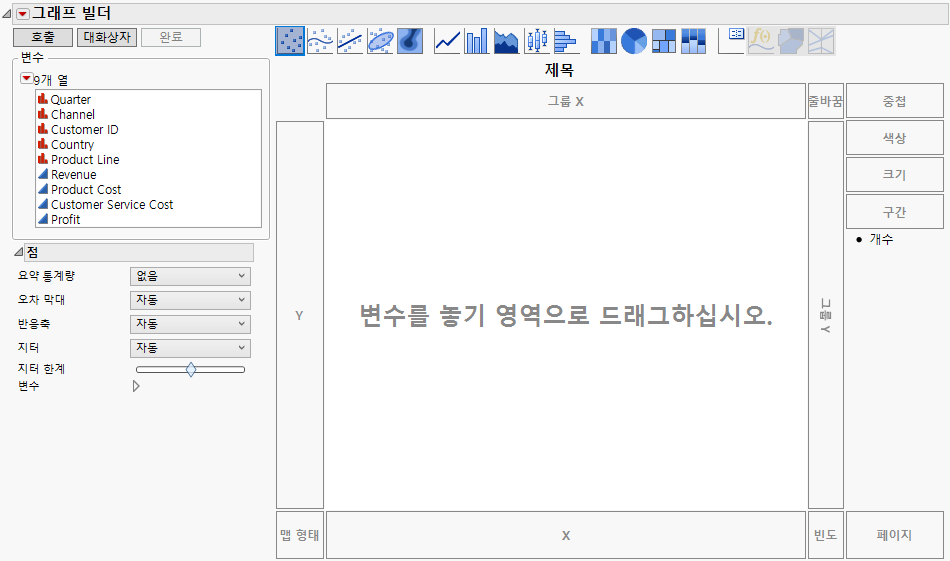Open the red triangle menu beside 9개 열

pos(27,79)
